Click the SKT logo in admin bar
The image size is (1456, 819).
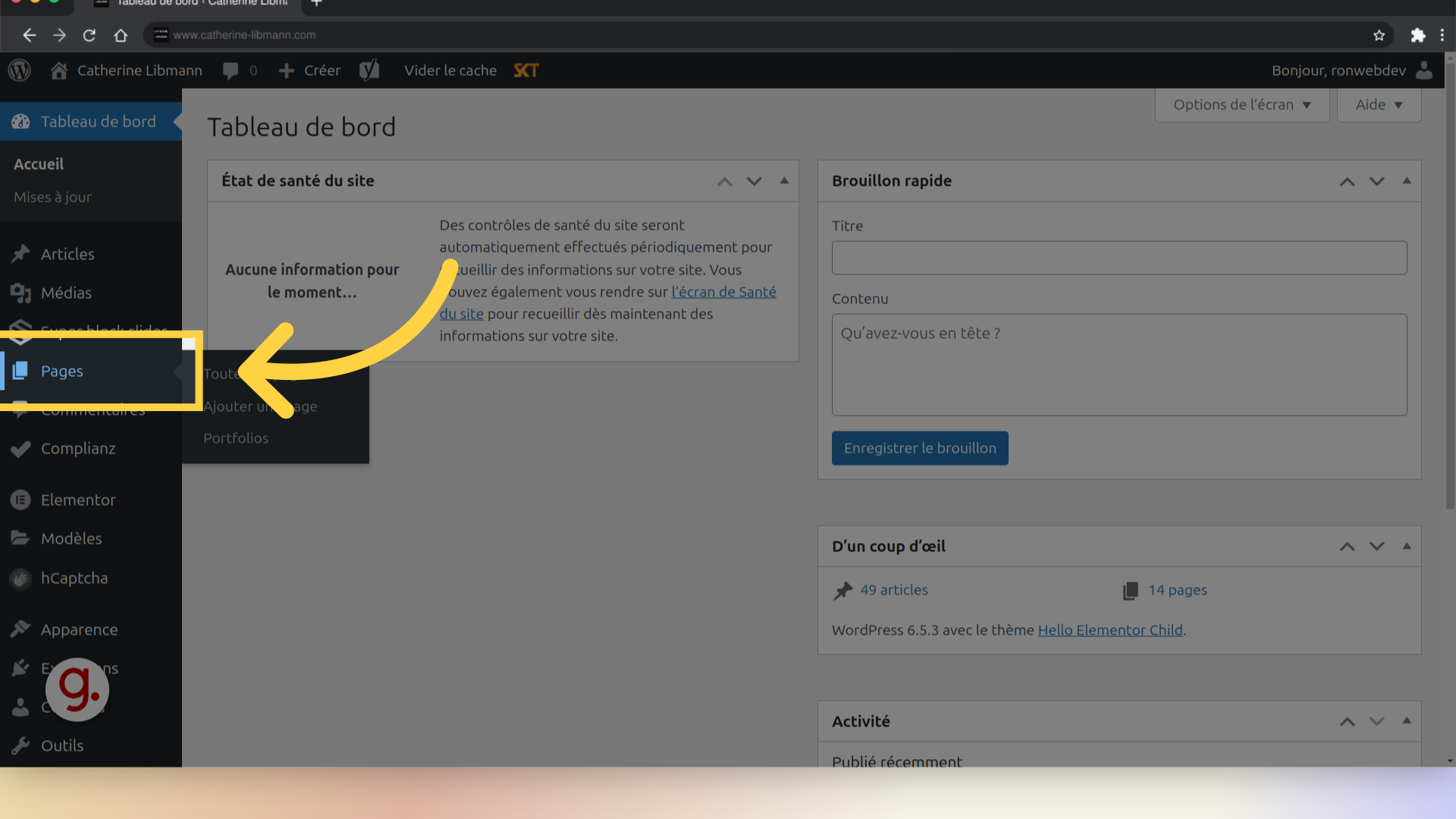pos(526,71)
